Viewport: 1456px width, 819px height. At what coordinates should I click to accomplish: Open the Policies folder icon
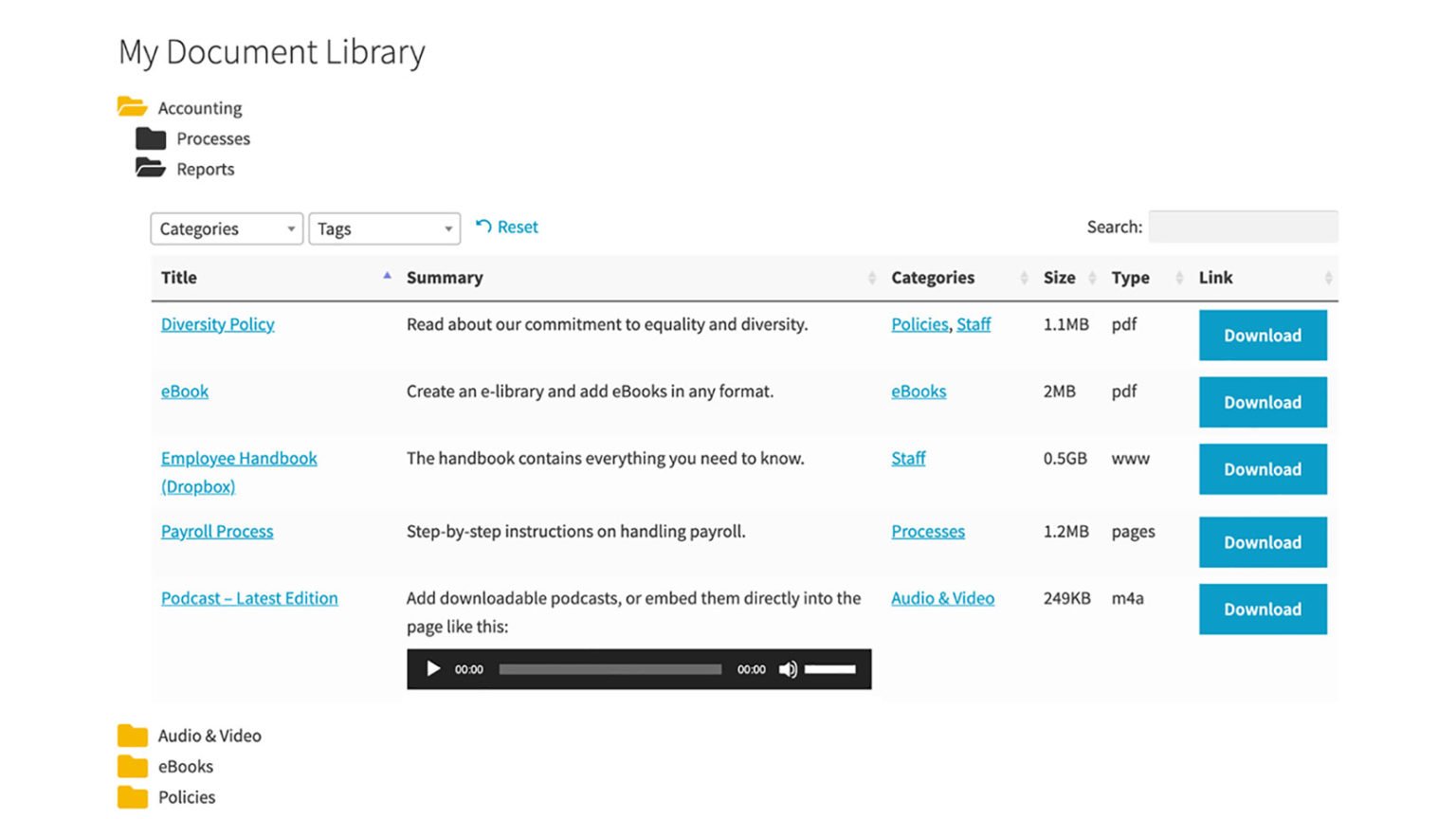(x=132, y=796)
